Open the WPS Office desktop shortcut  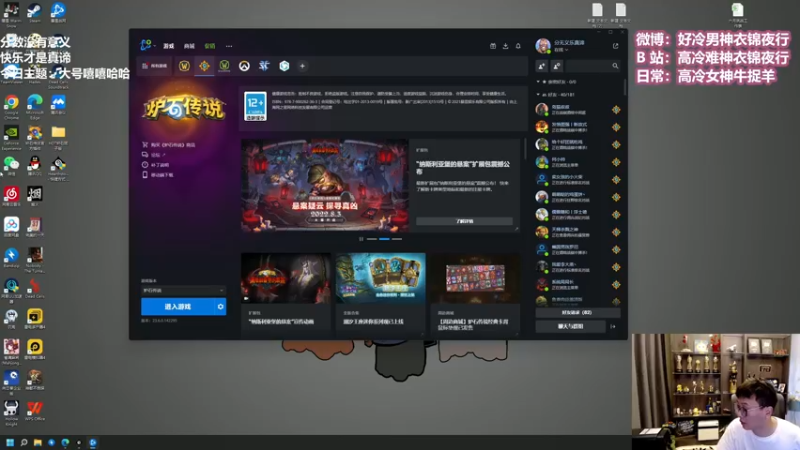tap(35, 411)
